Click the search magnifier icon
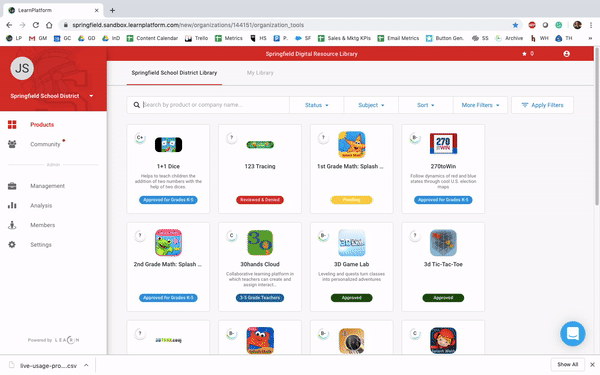The image size is (600, 375). [x=137, y=105]
